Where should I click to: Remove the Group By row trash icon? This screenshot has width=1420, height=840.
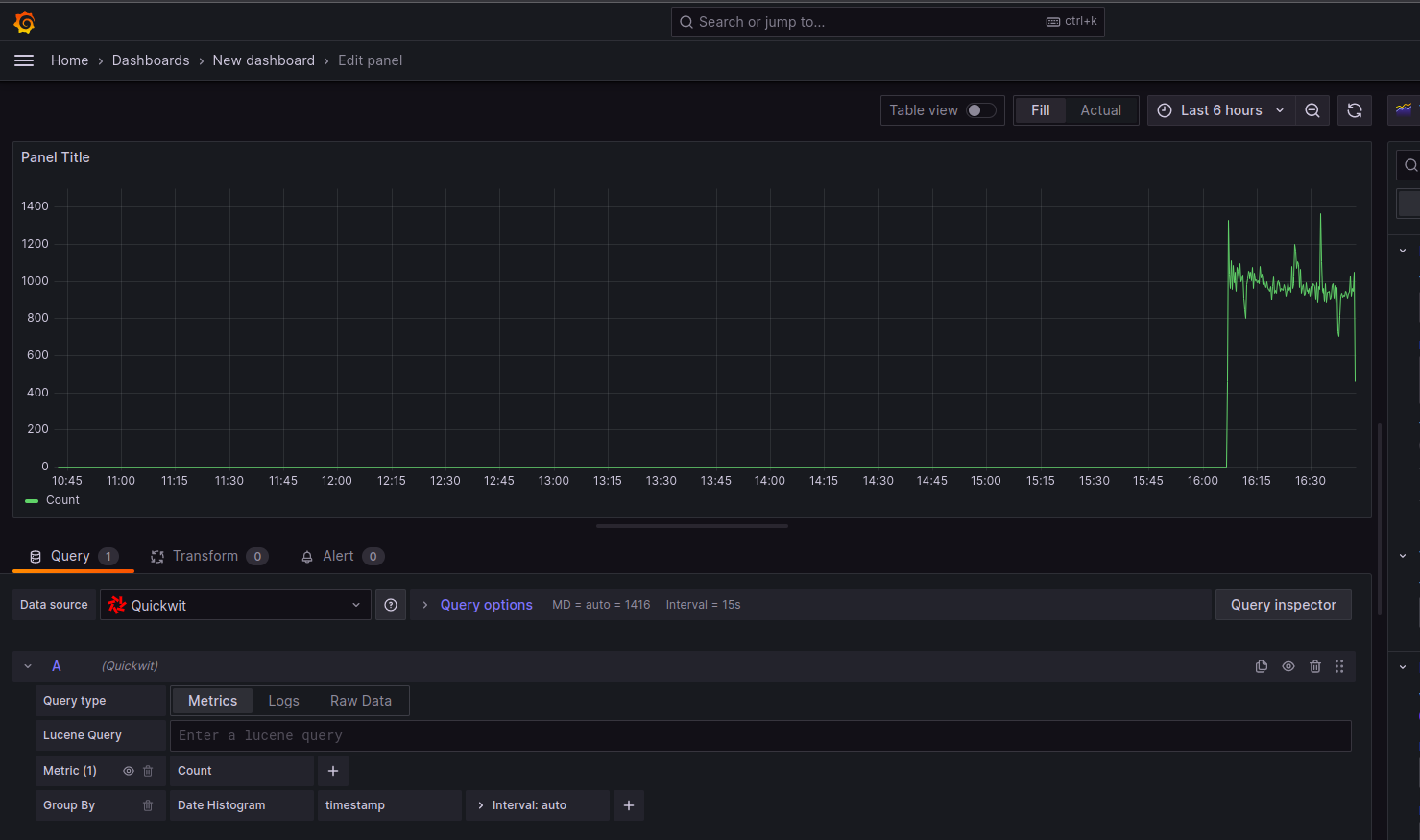[x=148, y=805]
